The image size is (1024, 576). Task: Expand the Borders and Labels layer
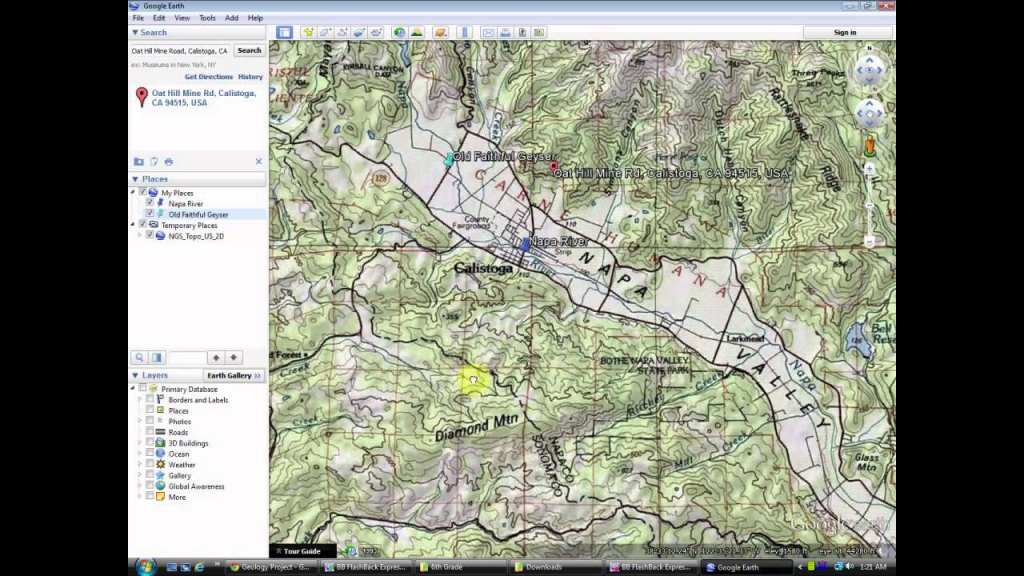coord(139,400)
